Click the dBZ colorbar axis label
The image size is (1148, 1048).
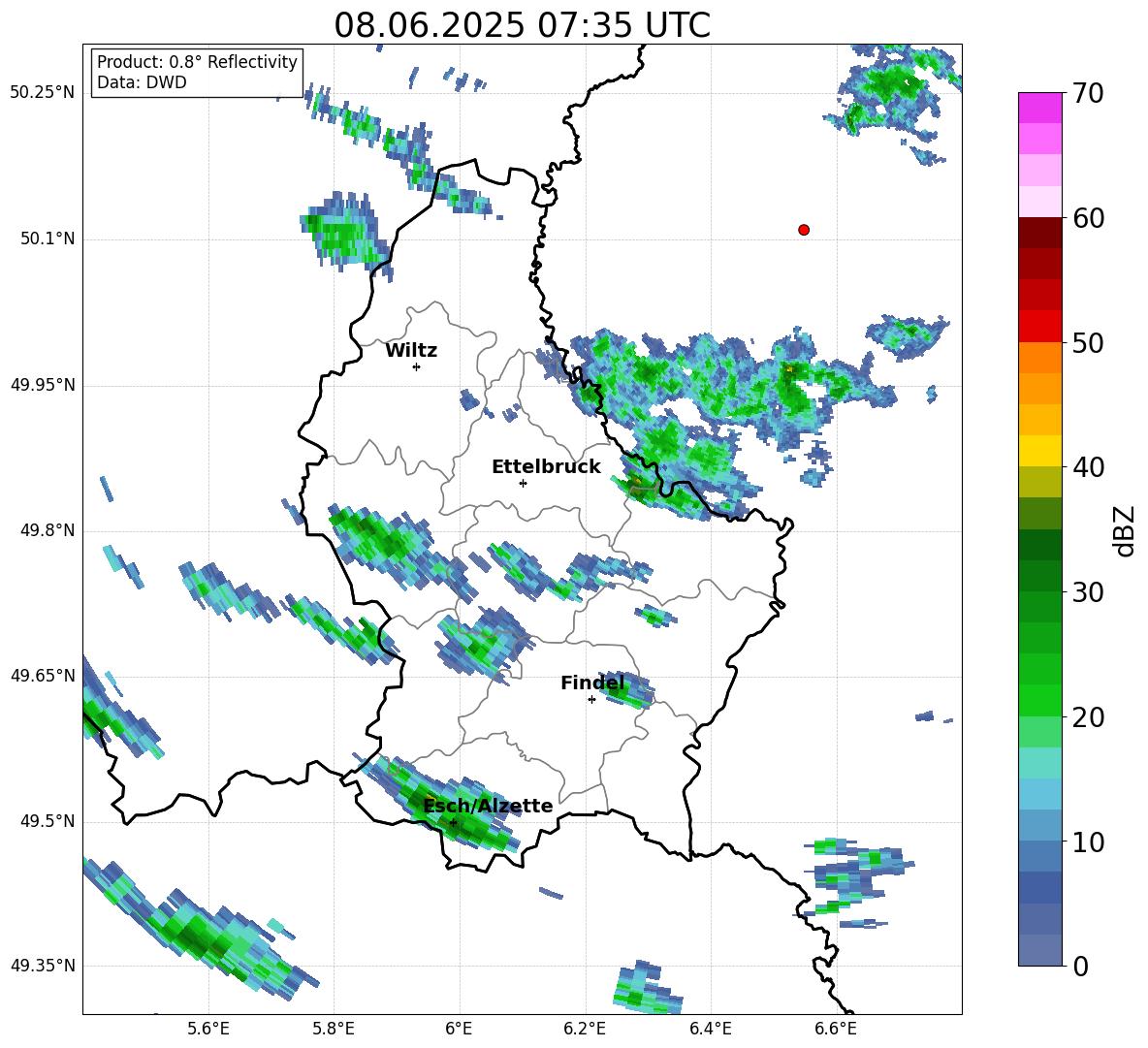pos(1126,530)
